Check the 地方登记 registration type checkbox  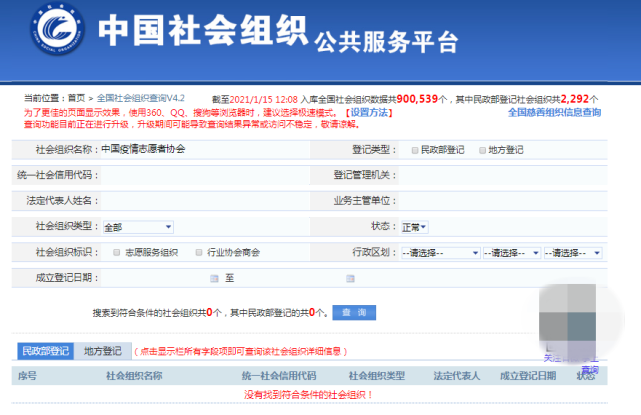(482, 150)
